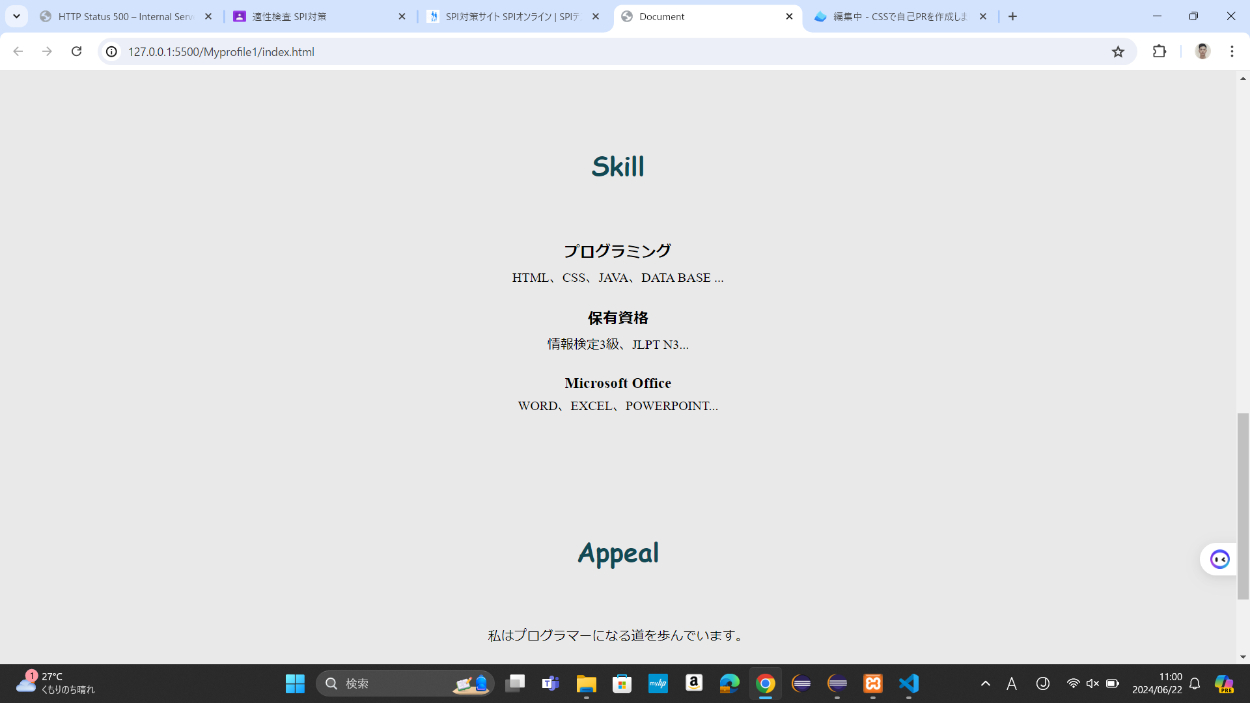Open Microsoft Teams from taskbar
1250x703 pixels.
(x=550, y=684)
